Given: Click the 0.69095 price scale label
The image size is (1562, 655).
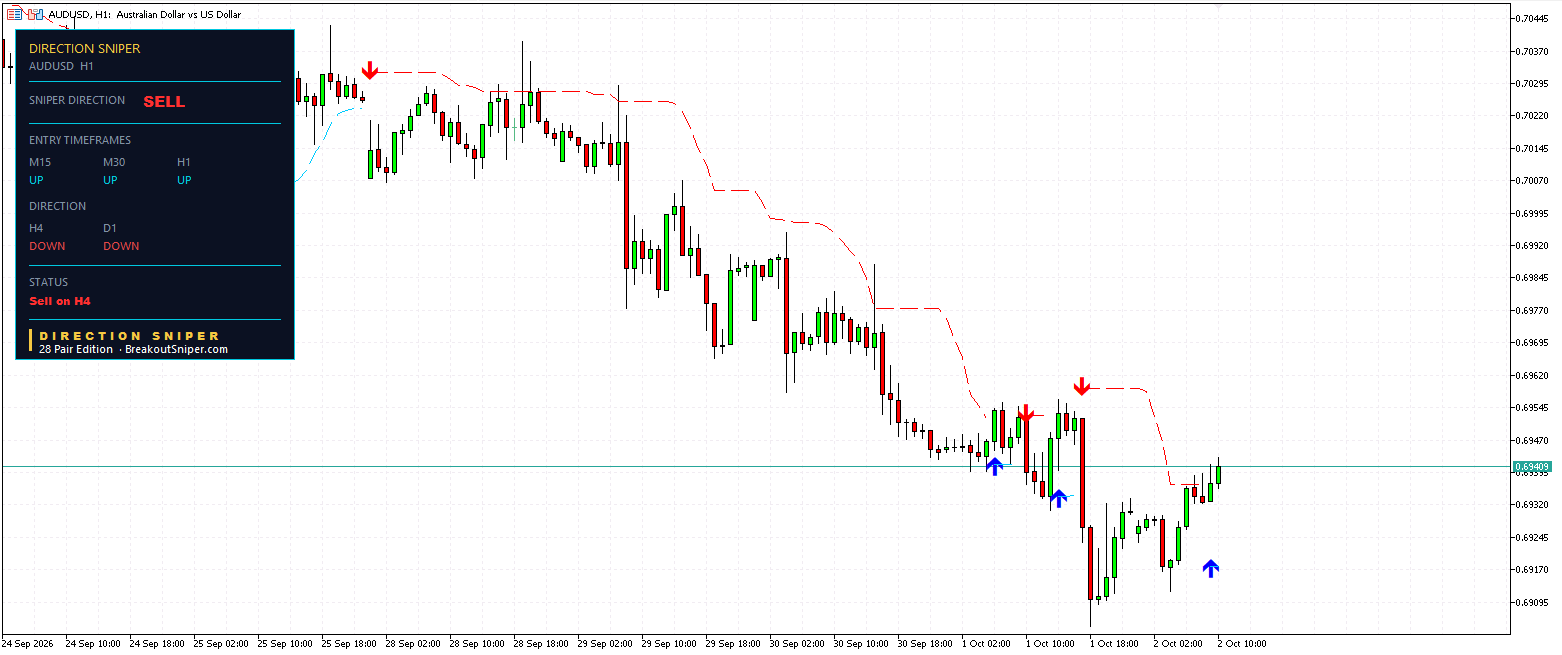Looking at the screenshot, I should tap(1533, 602).
